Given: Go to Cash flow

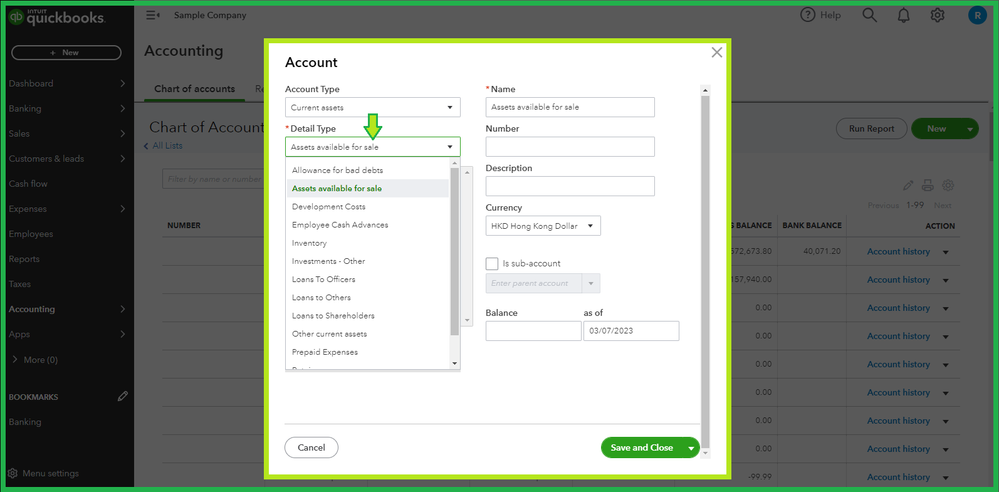Looking at the screenshot, I should coord(28,184).
